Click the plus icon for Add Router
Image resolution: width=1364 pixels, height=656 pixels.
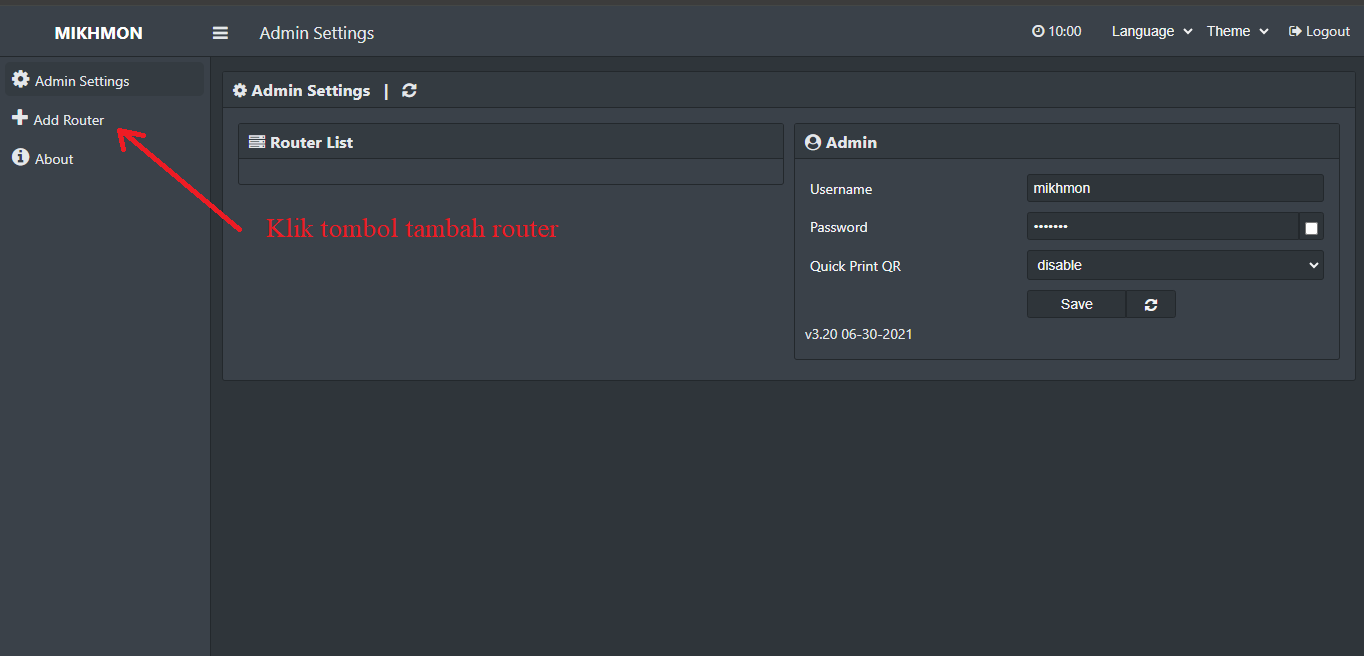[20, 118]
